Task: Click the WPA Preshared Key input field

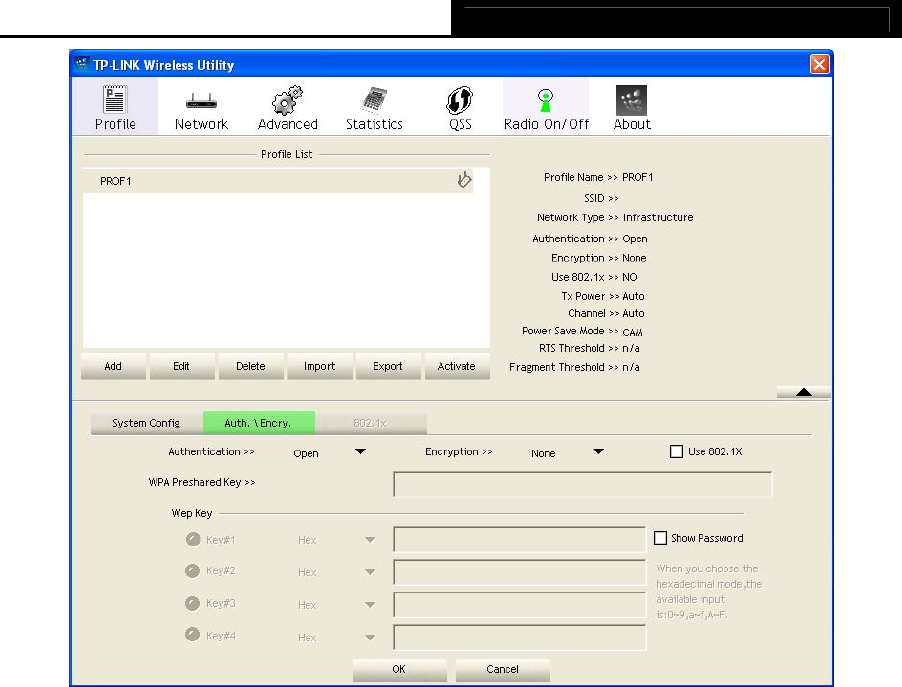Action: 582,484
